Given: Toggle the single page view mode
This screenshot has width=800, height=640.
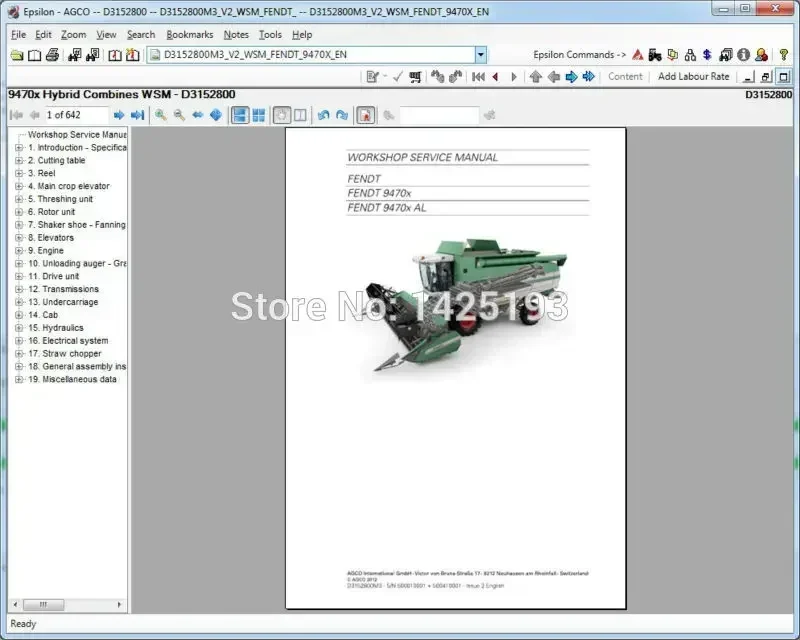Looking at the screenshot, I should [x=239, y=114].
